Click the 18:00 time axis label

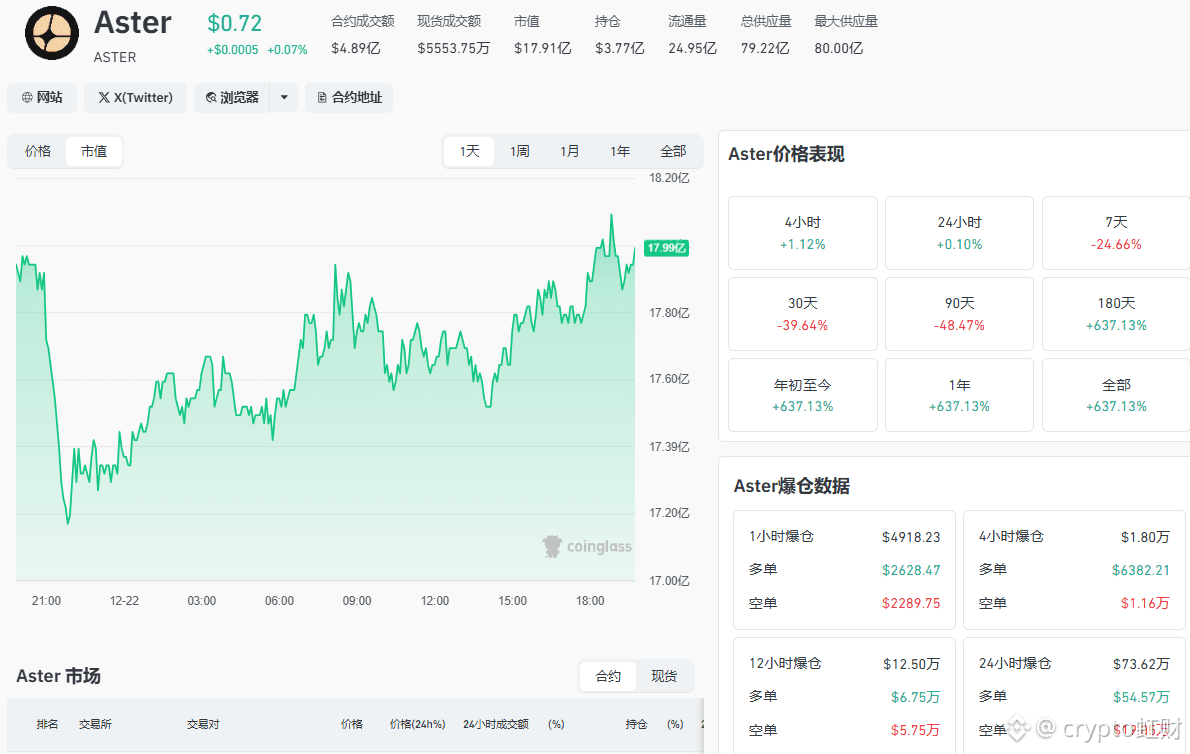tap(590, 601)
